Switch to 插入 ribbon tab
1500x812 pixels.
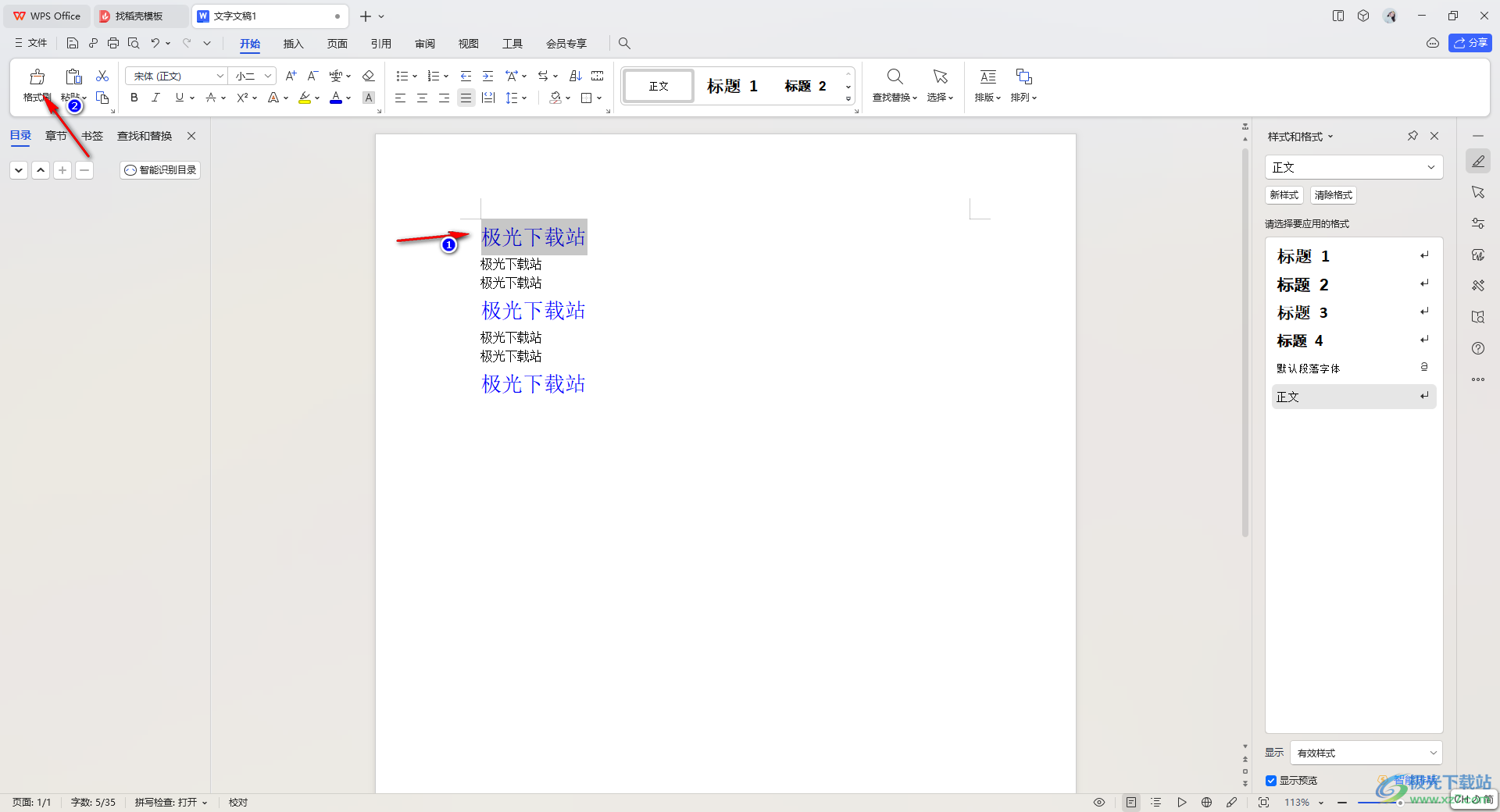293,44
